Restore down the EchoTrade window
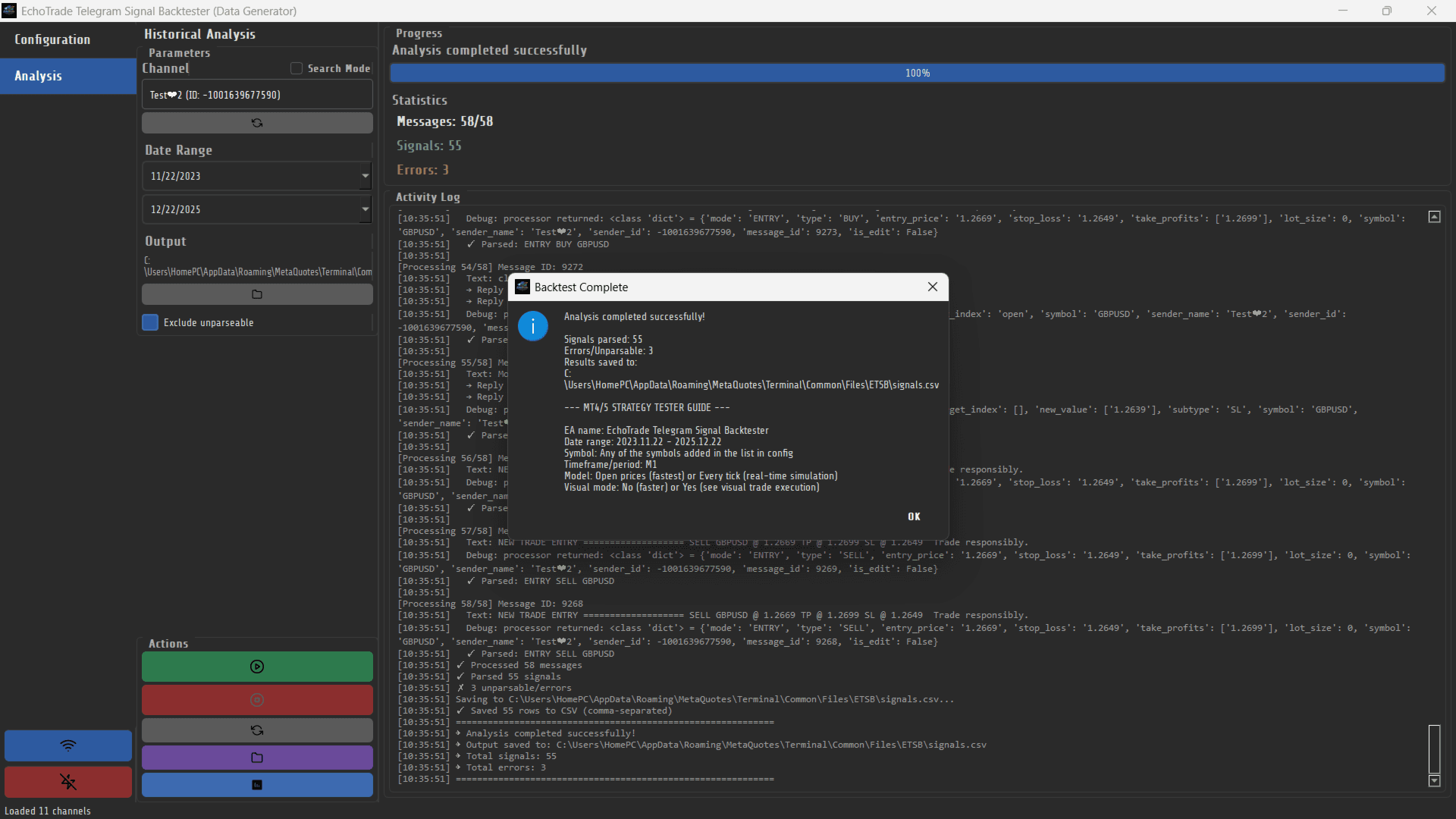This screenshot has width=1456, height=819. 1386,11
